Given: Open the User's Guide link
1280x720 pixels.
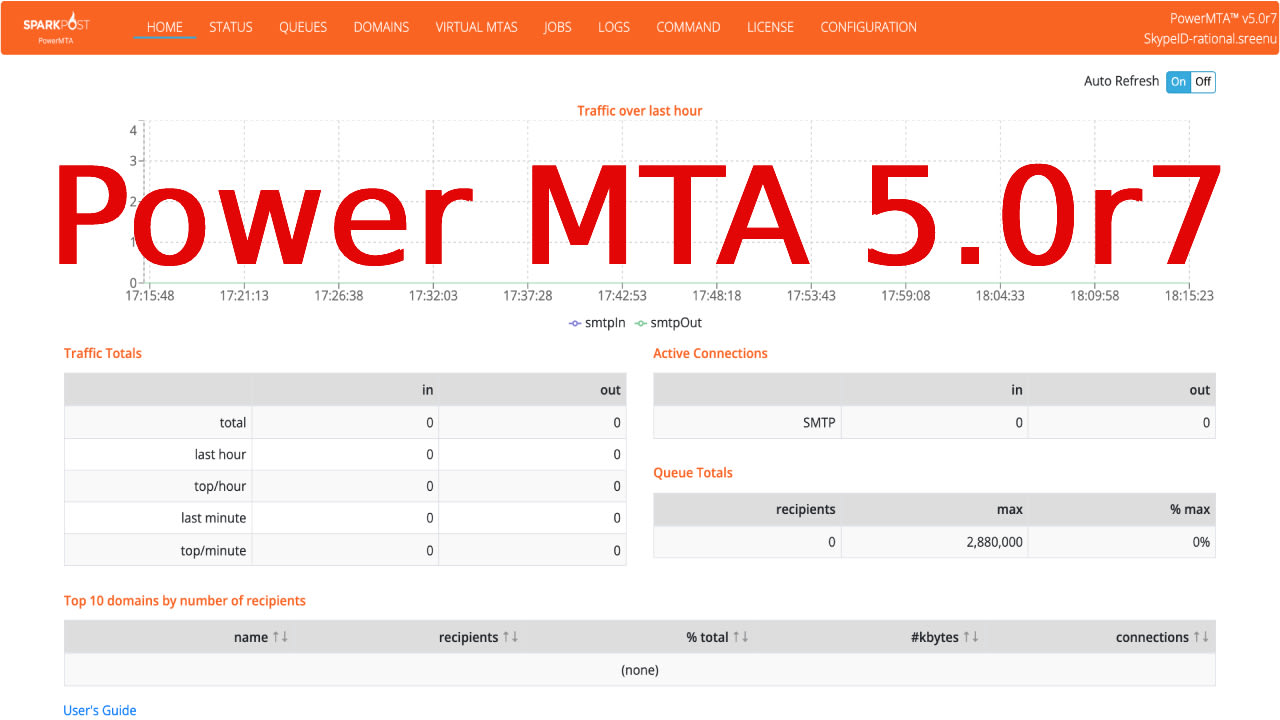Looking at the screenshot, I should (x=100, y=710).
